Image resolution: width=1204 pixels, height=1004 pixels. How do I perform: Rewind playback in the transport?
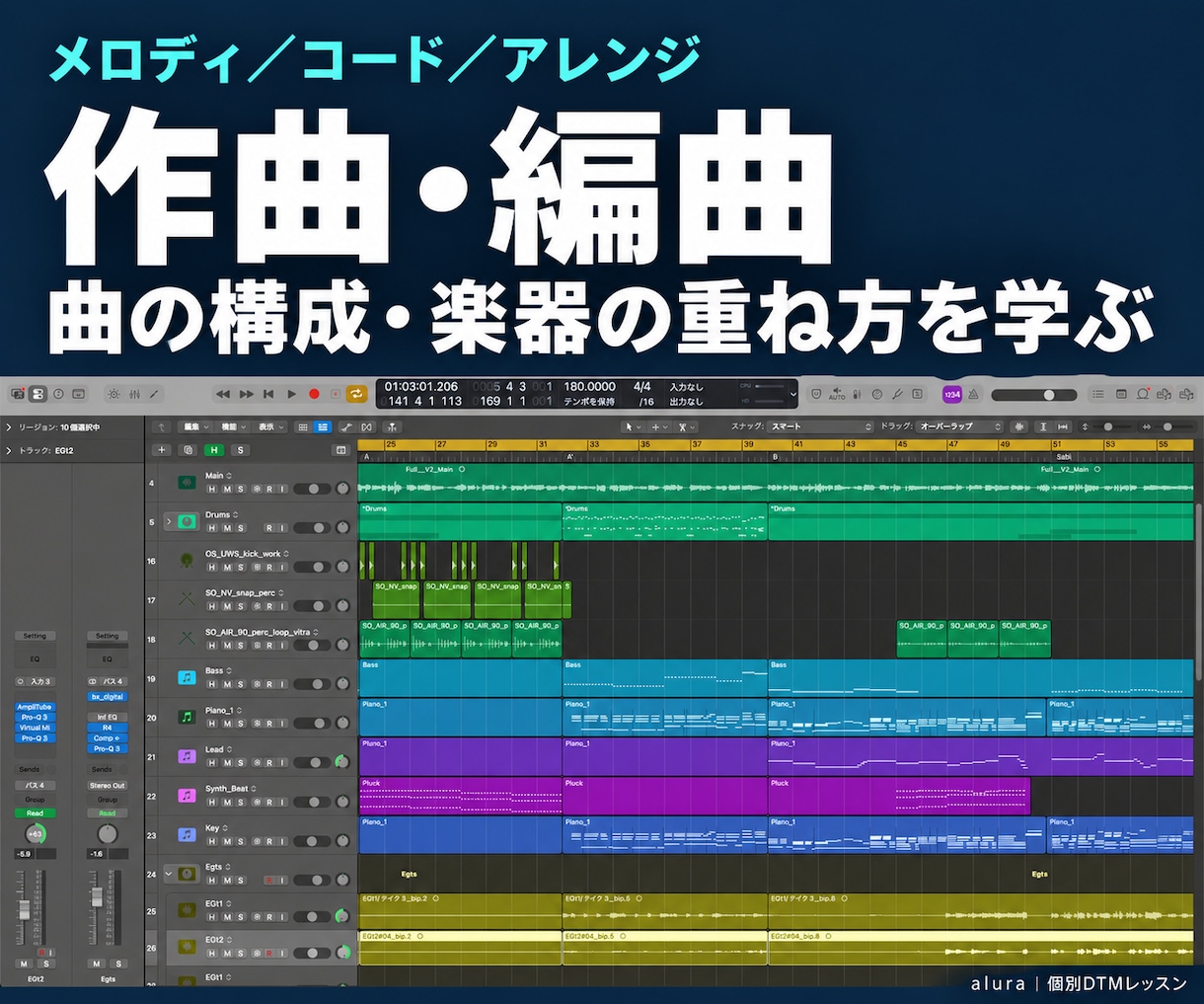tap(223, 394)
